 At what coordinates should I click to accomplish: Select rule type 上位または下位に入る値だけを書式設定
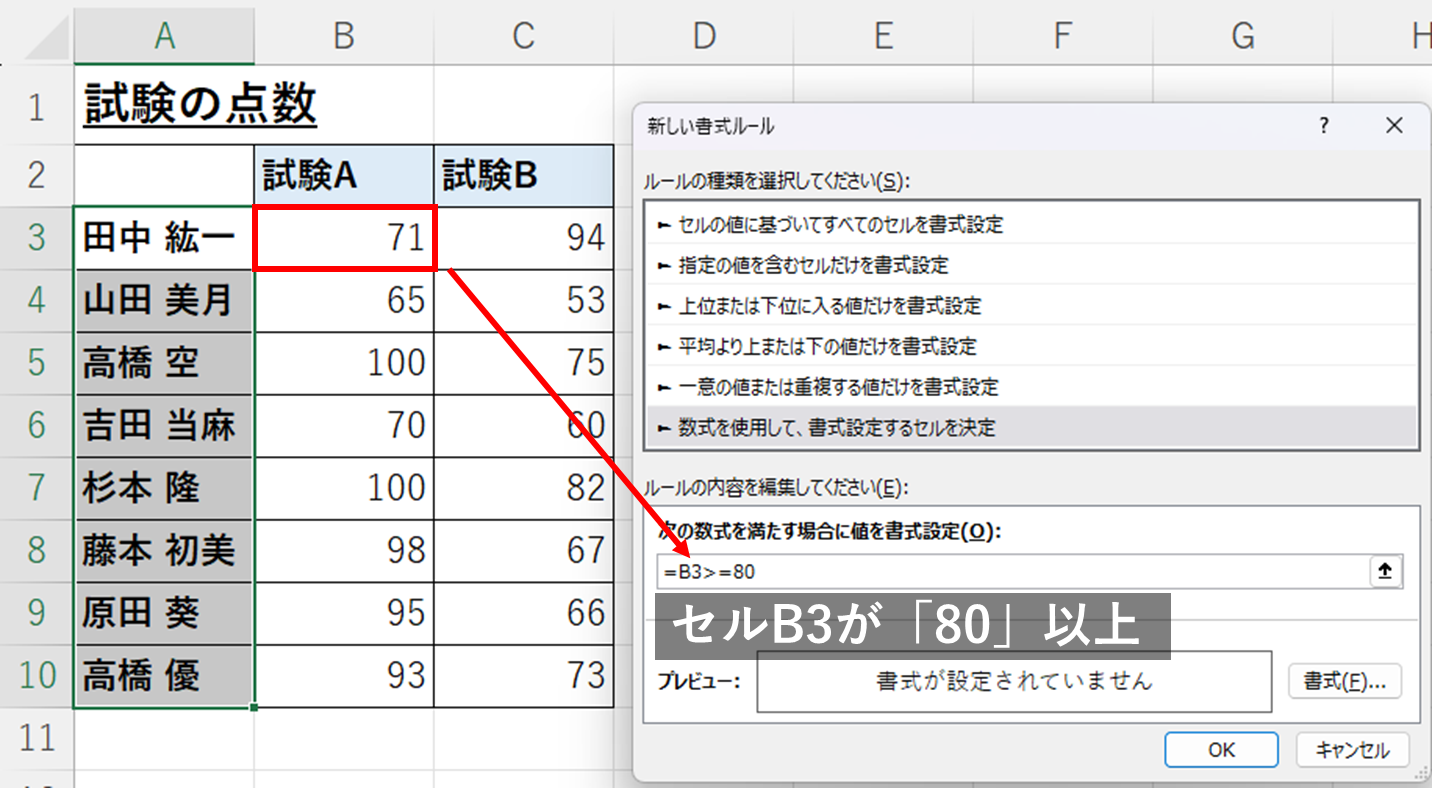tap(1032, 306)
